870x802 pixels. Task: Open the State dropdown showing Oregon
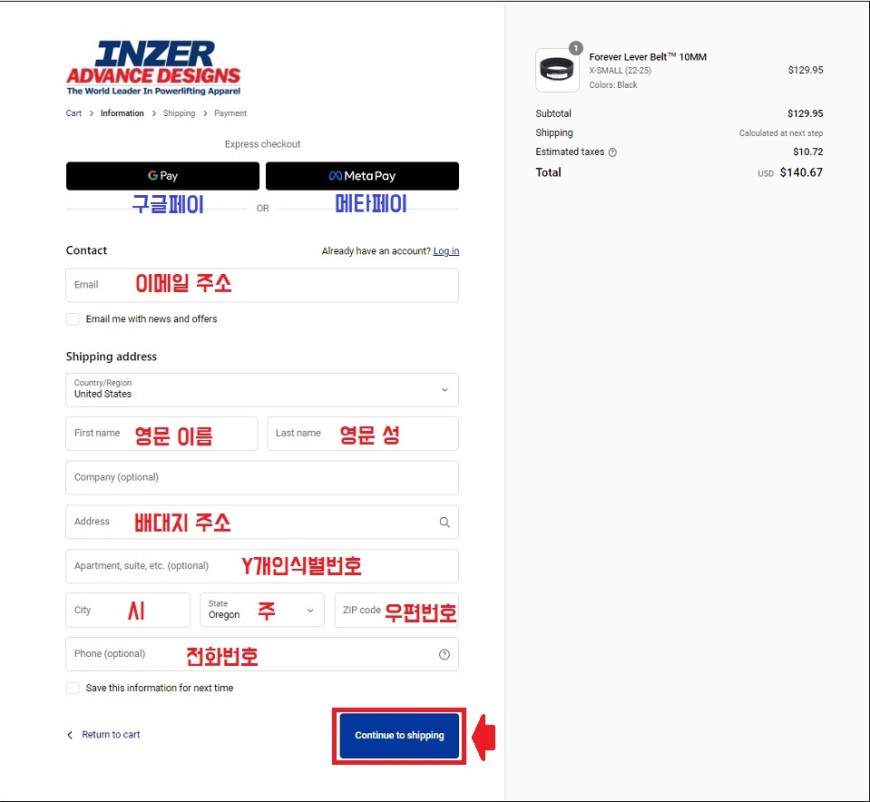[262, 610]
